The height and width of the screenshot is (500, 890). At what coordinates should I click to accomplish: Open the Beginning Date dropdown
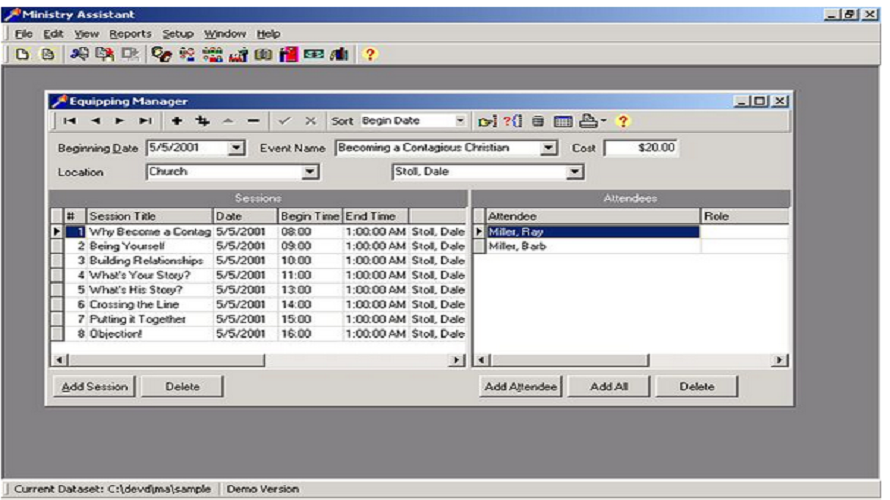tap(236, 148)
